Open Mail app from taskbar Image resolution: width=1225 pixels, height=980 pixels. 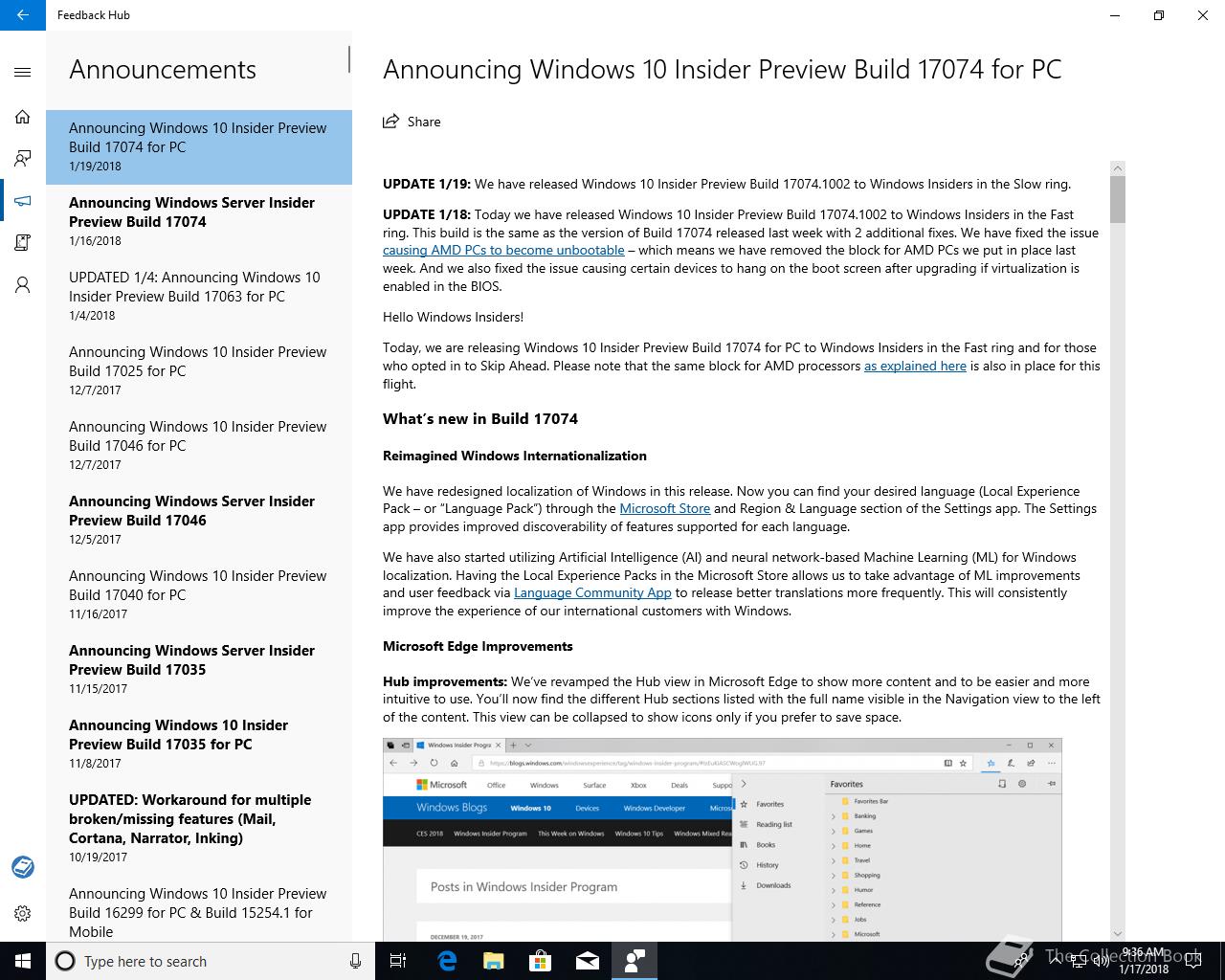[587, 961]
